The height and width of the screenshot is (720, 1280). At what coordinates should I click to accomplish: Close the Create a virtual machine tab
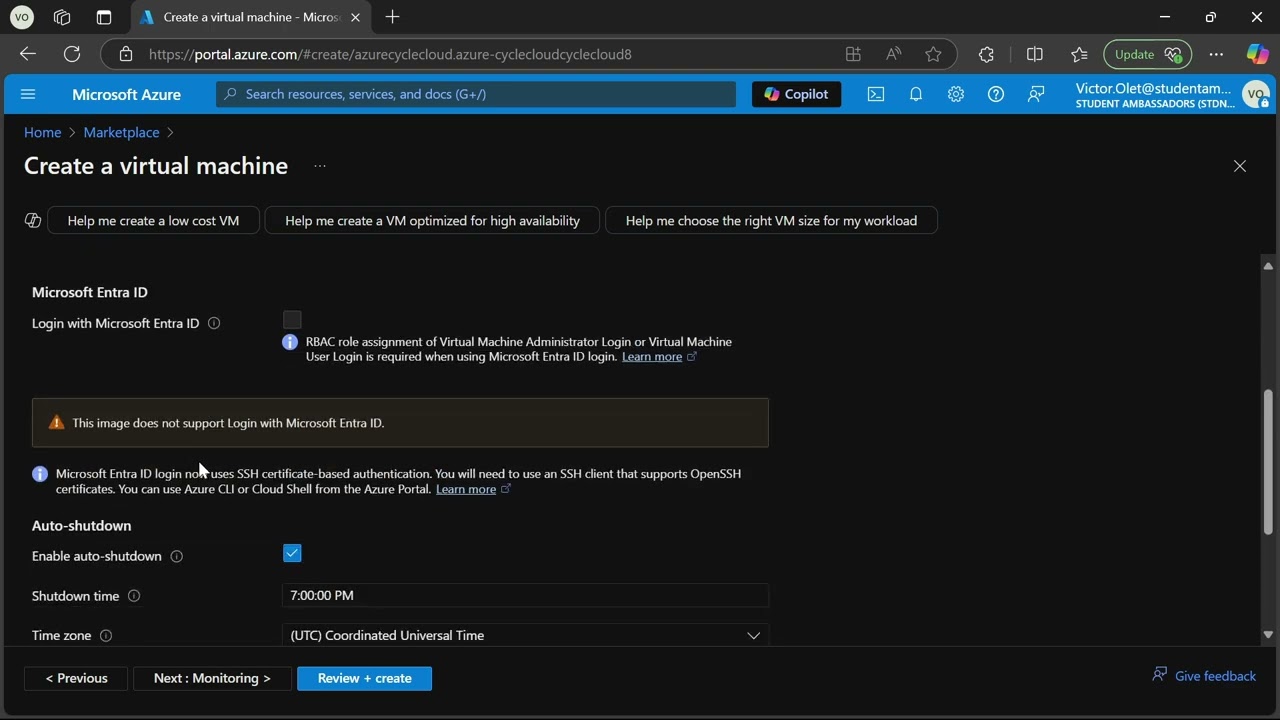355,17
